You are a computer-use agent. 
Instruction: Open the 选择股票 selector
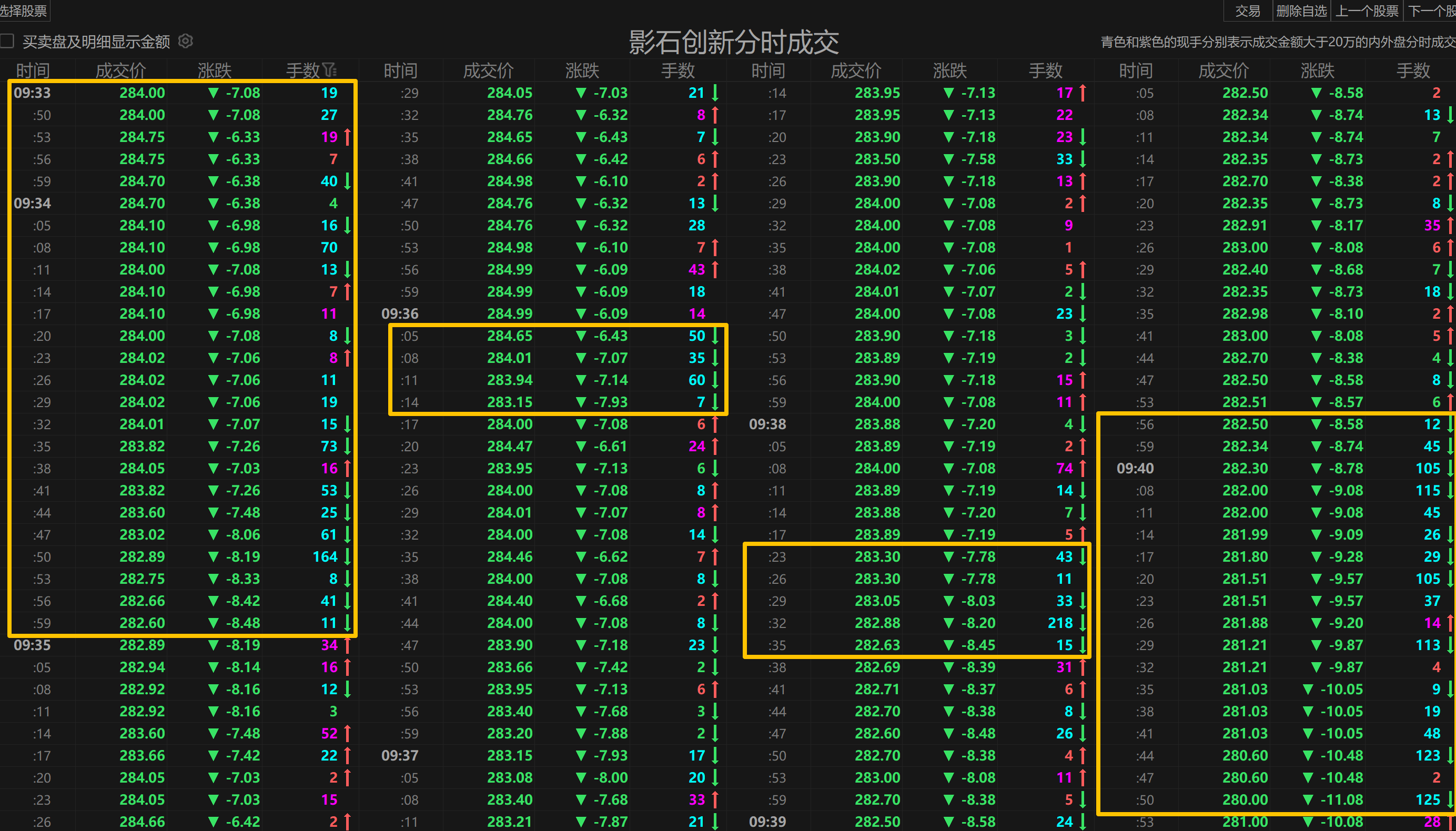click(23, 11)
